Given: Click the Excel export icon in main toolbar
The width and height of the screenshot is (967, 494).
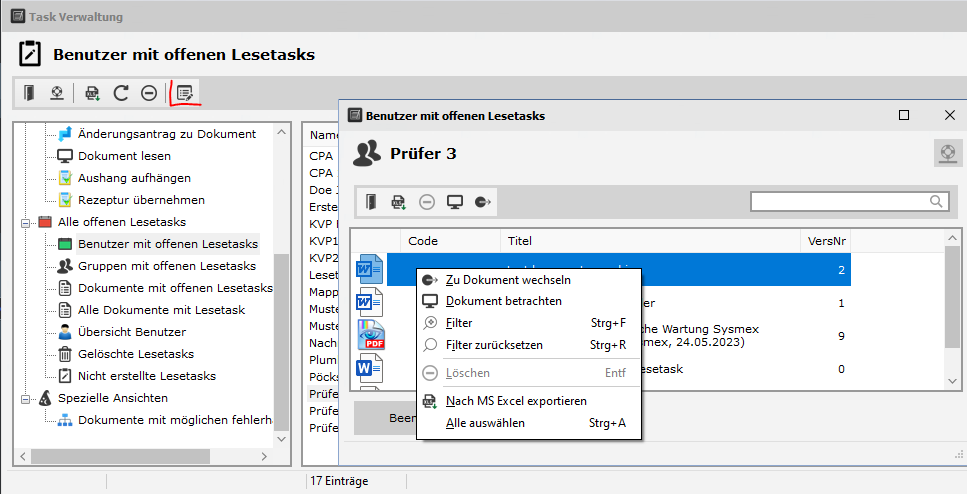Looking at the screenshot, I should 93,93.
